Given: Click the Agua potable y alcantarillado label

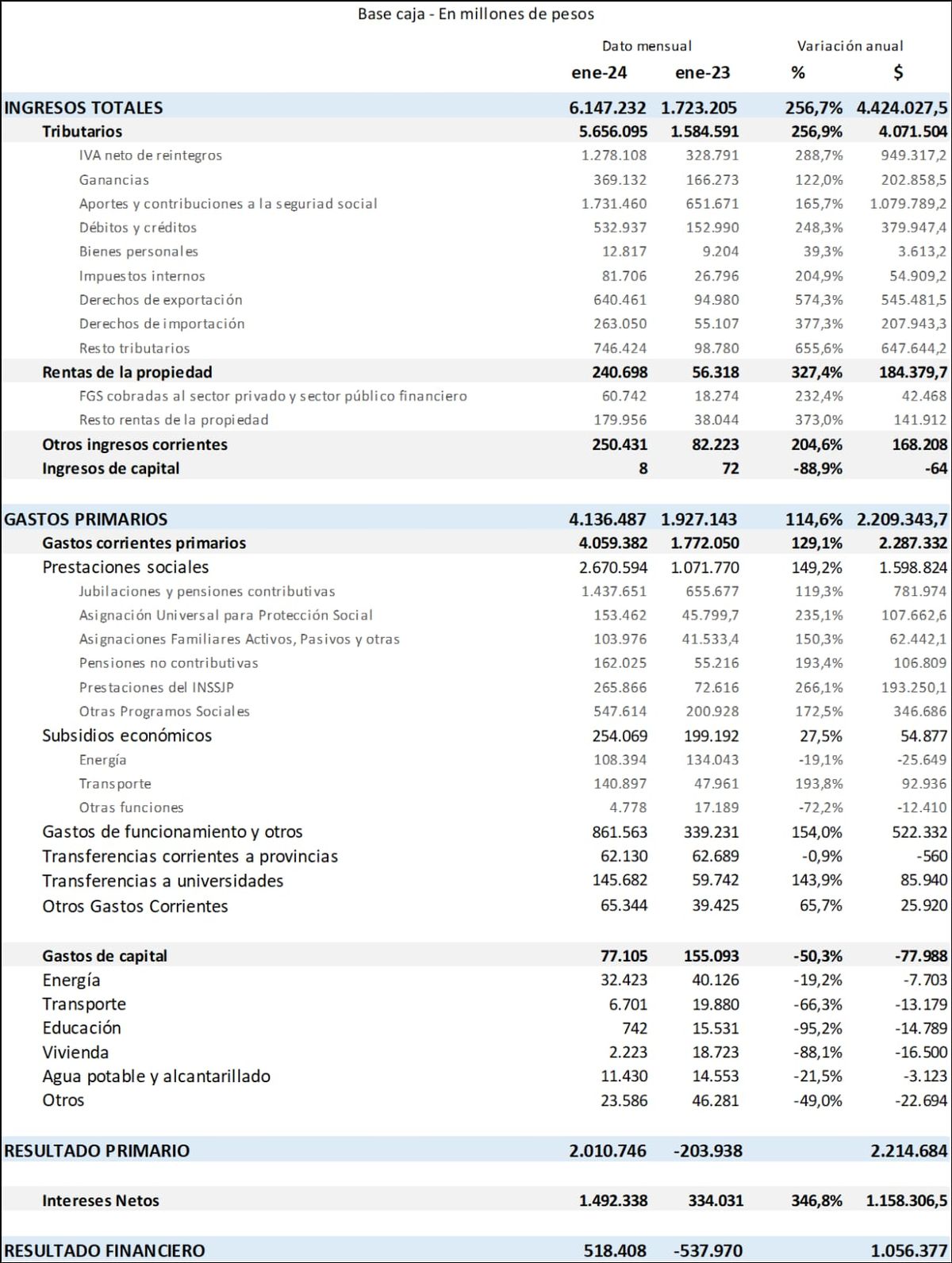Looking at the screenshot, I should [x=156, y=1077].
